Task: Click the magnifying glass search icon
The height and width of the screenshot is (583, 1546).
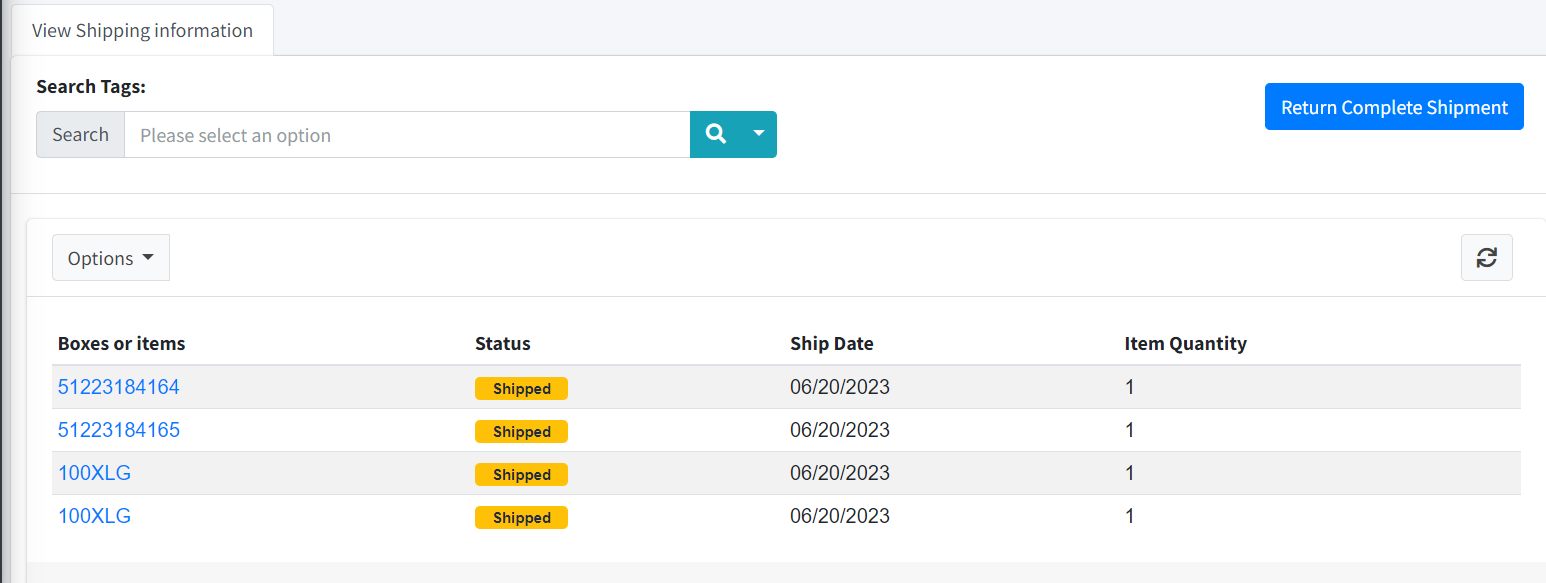Action: pyautogui.click(x=715, y=134)
